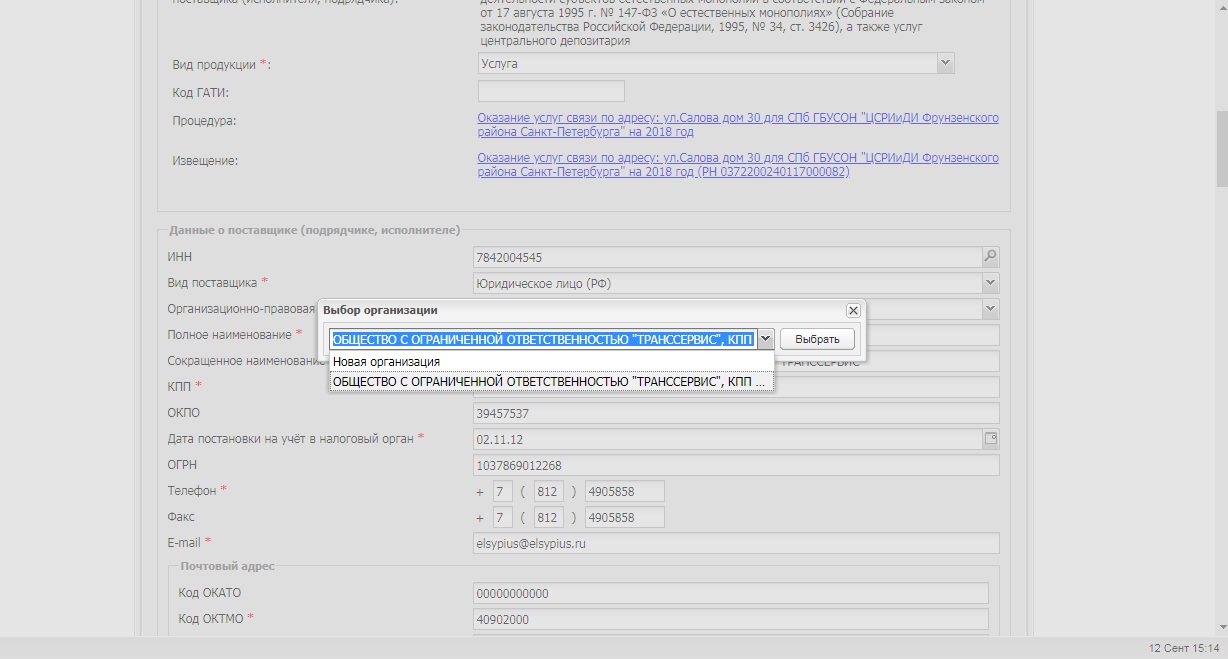Click the Код ОКАТО field
1228x659 pixels.
click(730, 593)
